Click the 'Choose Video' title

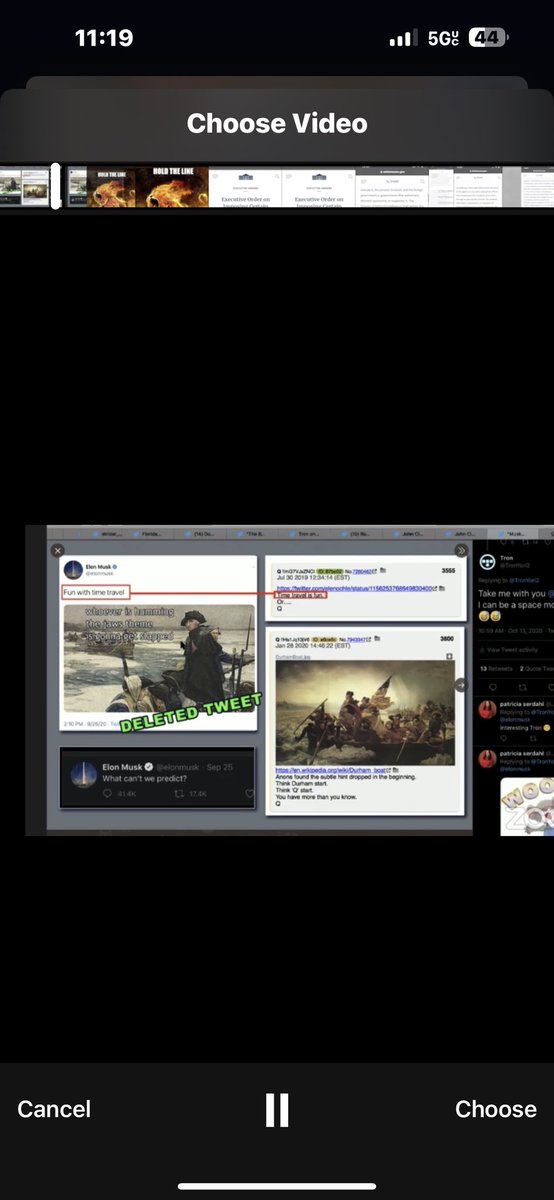coord(277,124)
